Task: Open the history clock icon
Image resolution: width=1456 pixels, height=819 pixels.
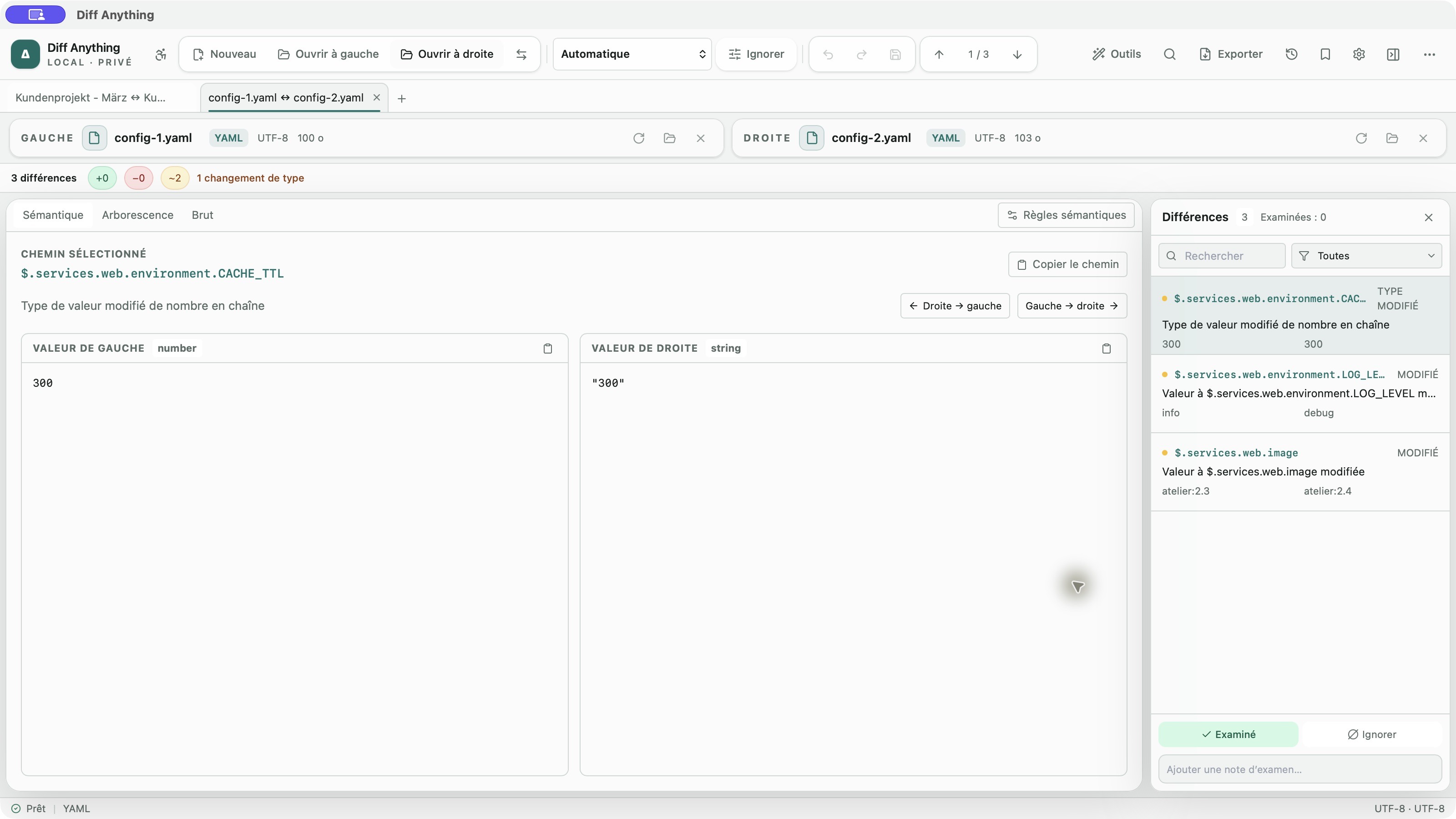Action: (1292, 54)
